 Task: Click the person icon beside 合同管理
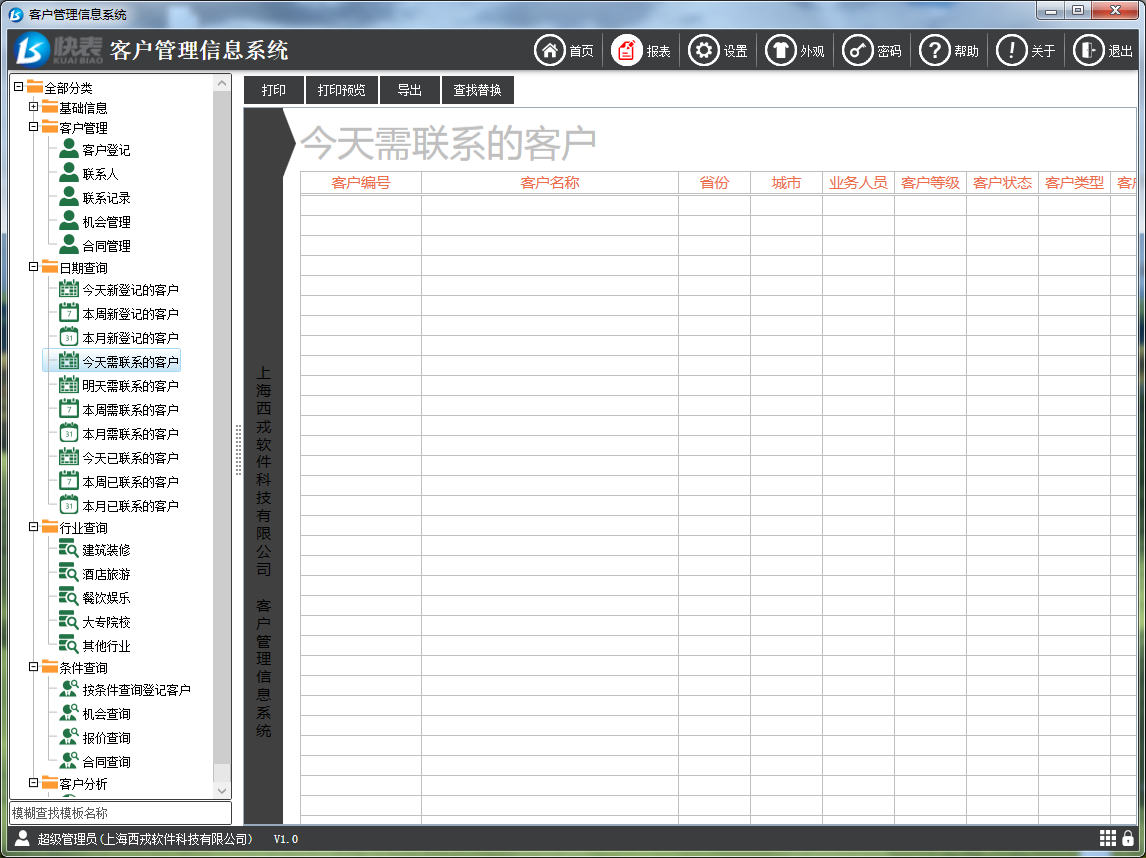[x=69, y=246]
